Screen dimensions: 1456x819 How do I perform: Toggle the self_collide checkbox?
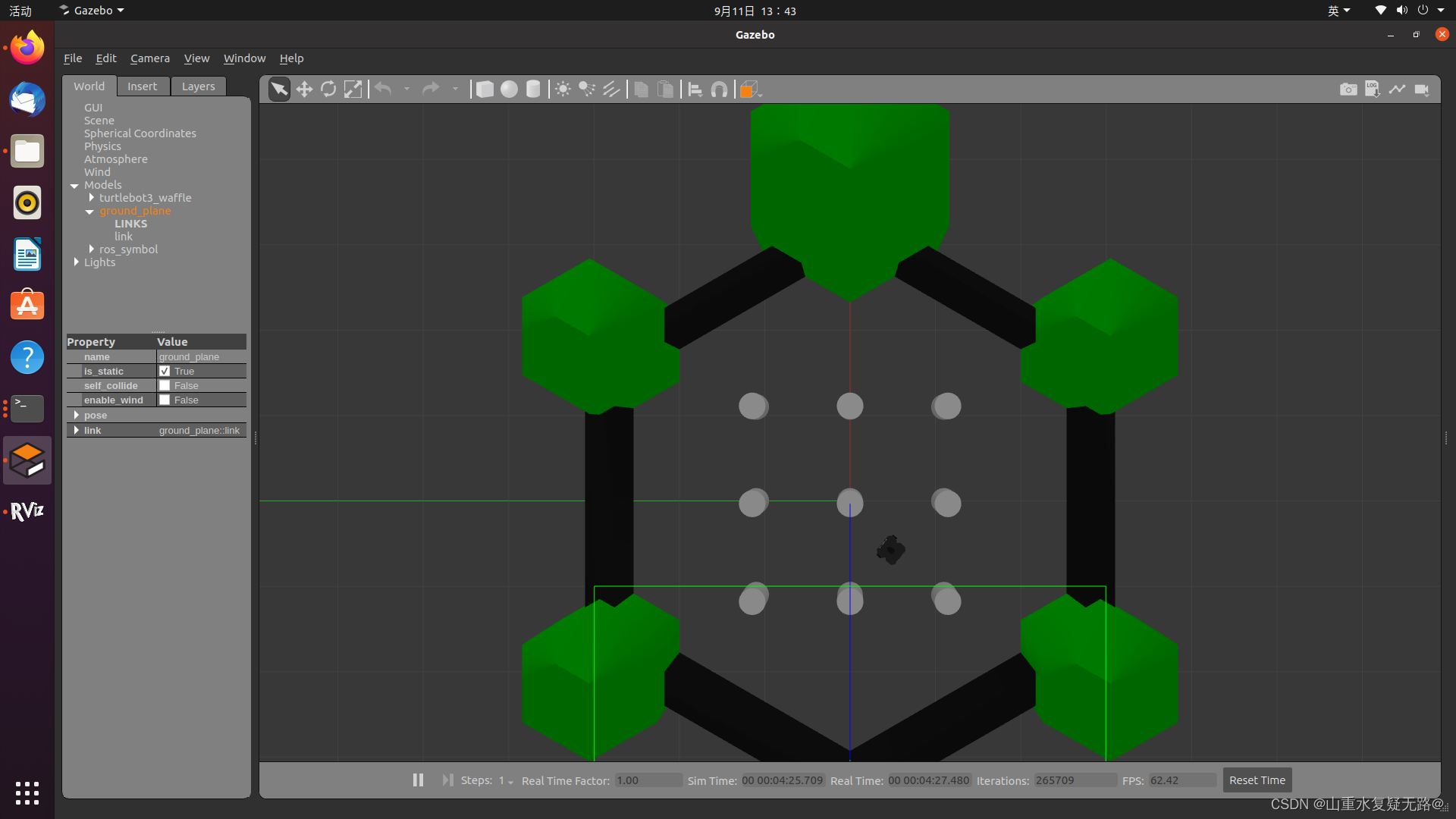(x=165, y=385)
